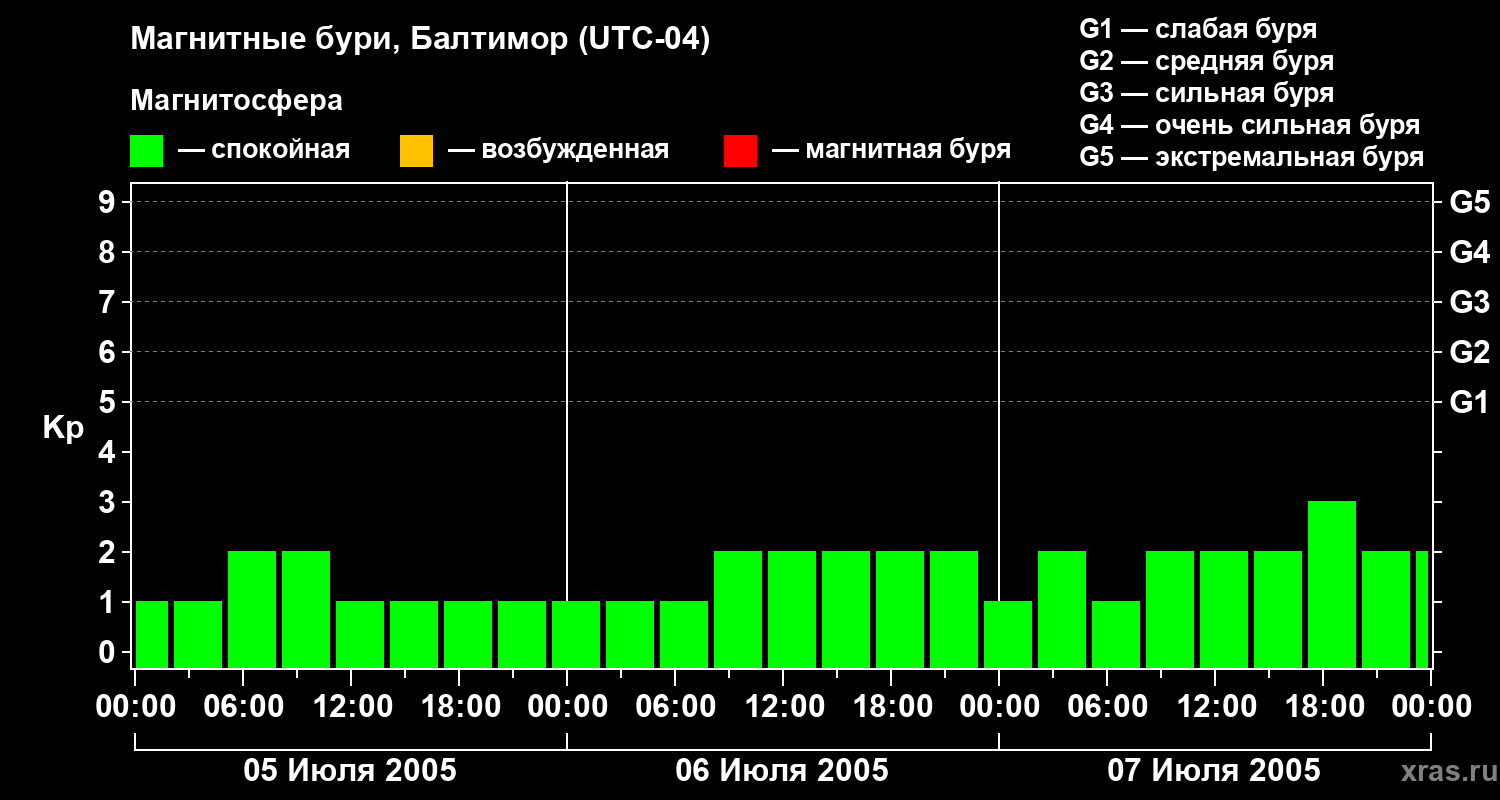Click the 'G1 — слабая буря' description

(x=1198, y=29)
